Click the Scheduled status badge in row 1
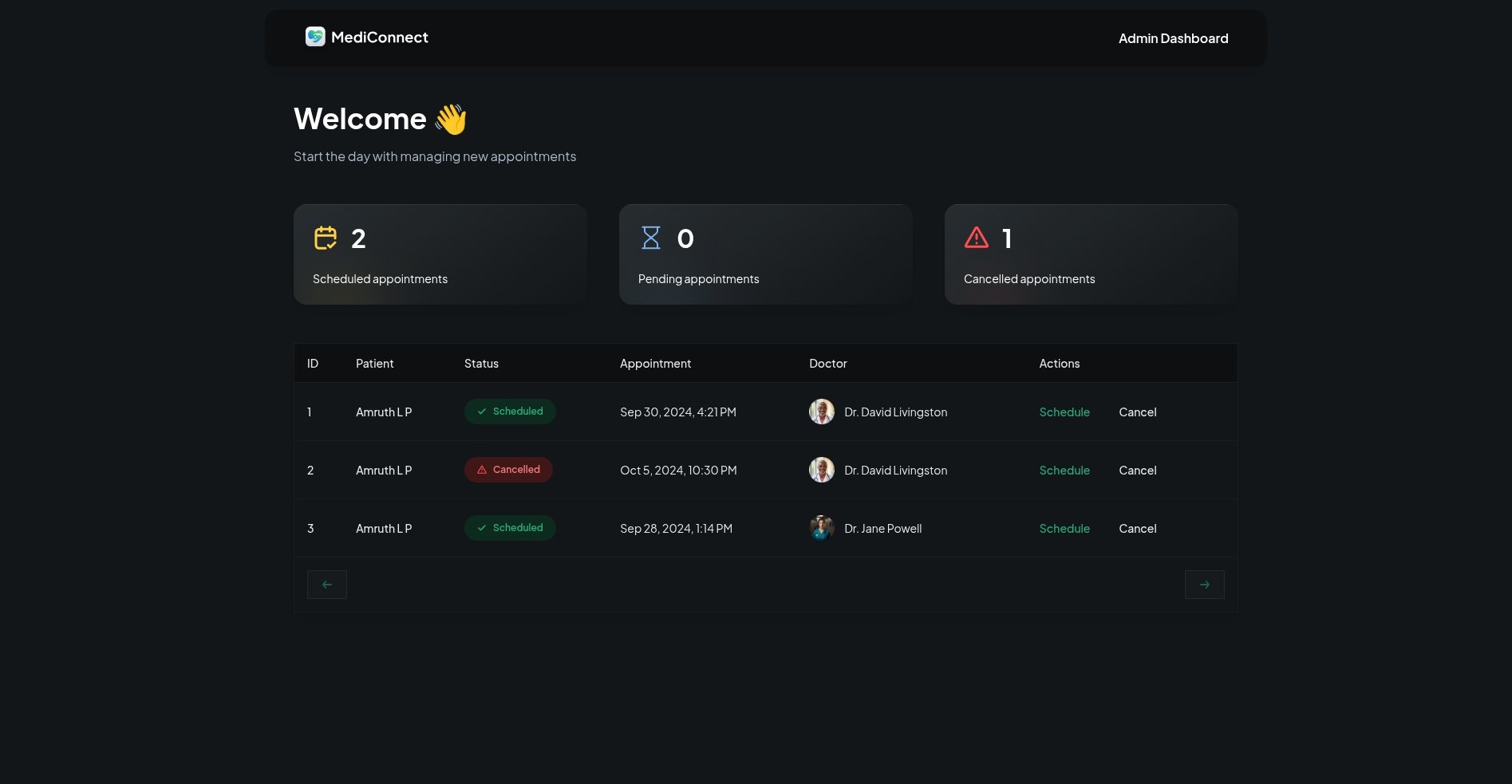This screenshot has width=1512, height=784. (x=510, y=412)
